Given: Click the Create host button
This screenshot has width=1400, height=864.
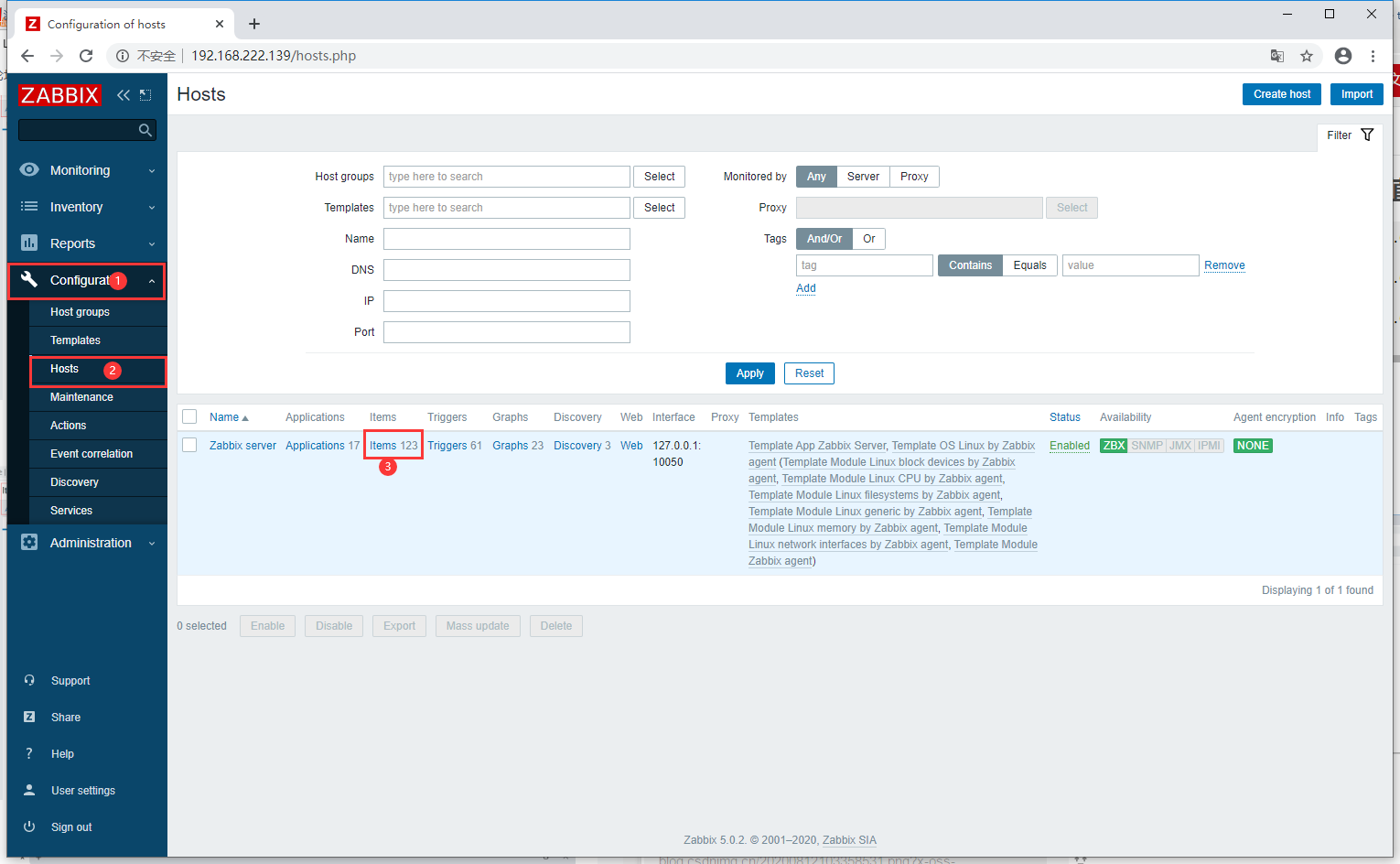Looking at the screenshot, I should click(1282, 94).
